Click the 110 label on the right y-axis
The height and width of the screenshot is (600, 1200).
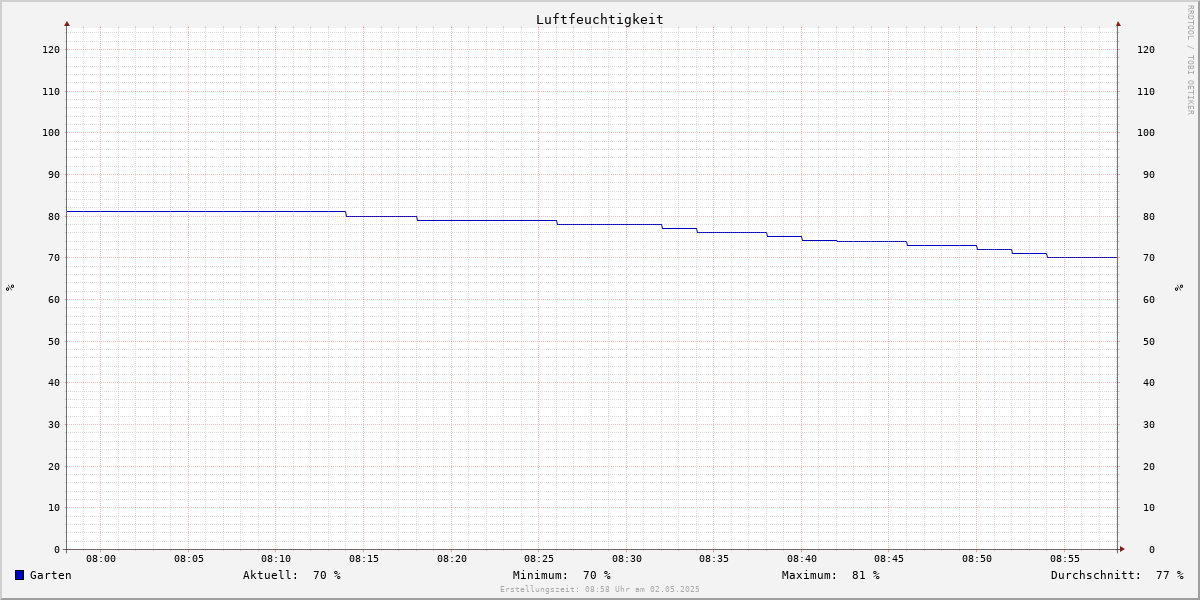1146,91
